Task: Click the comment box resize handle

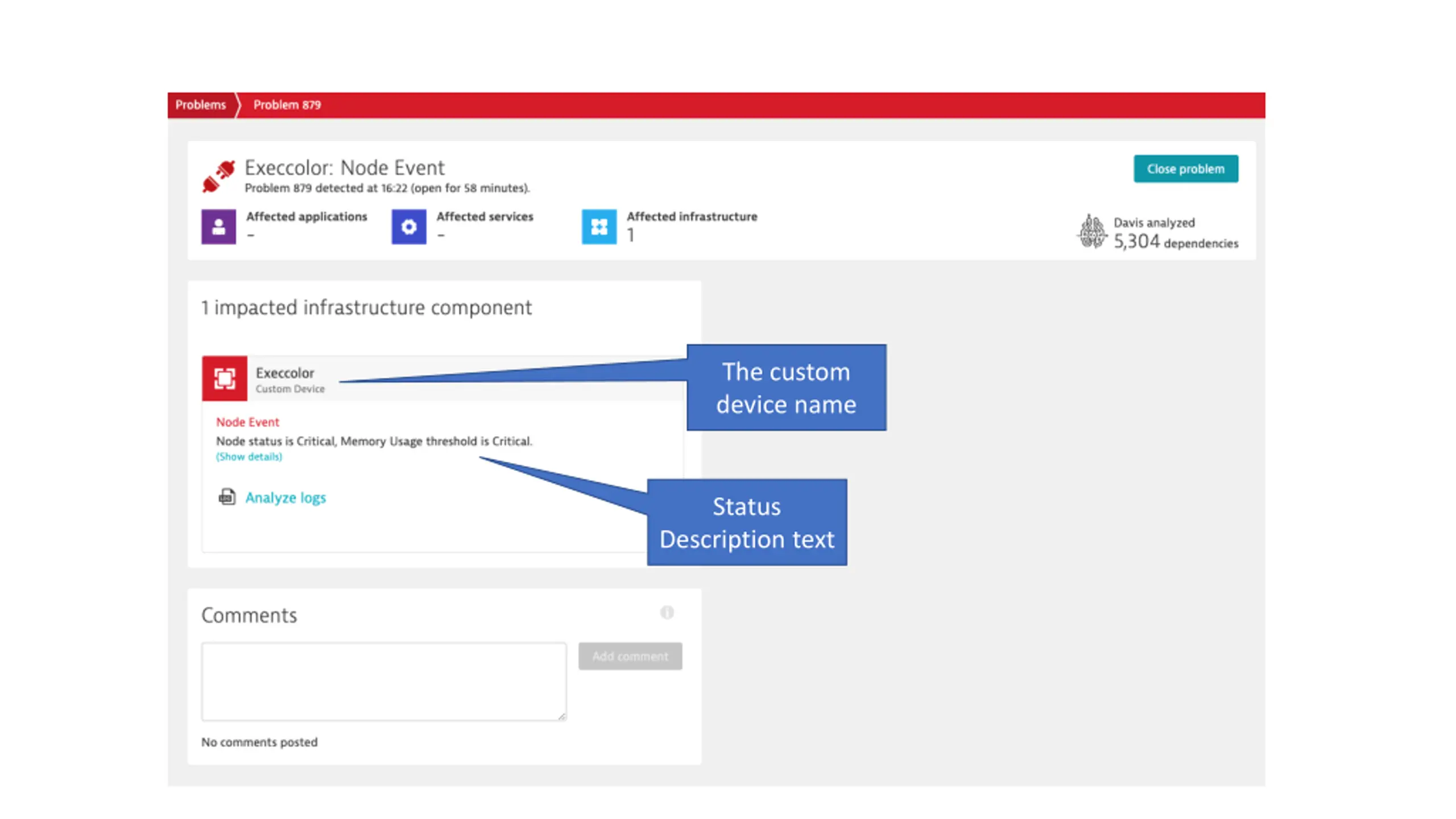Action: (561, 716)
